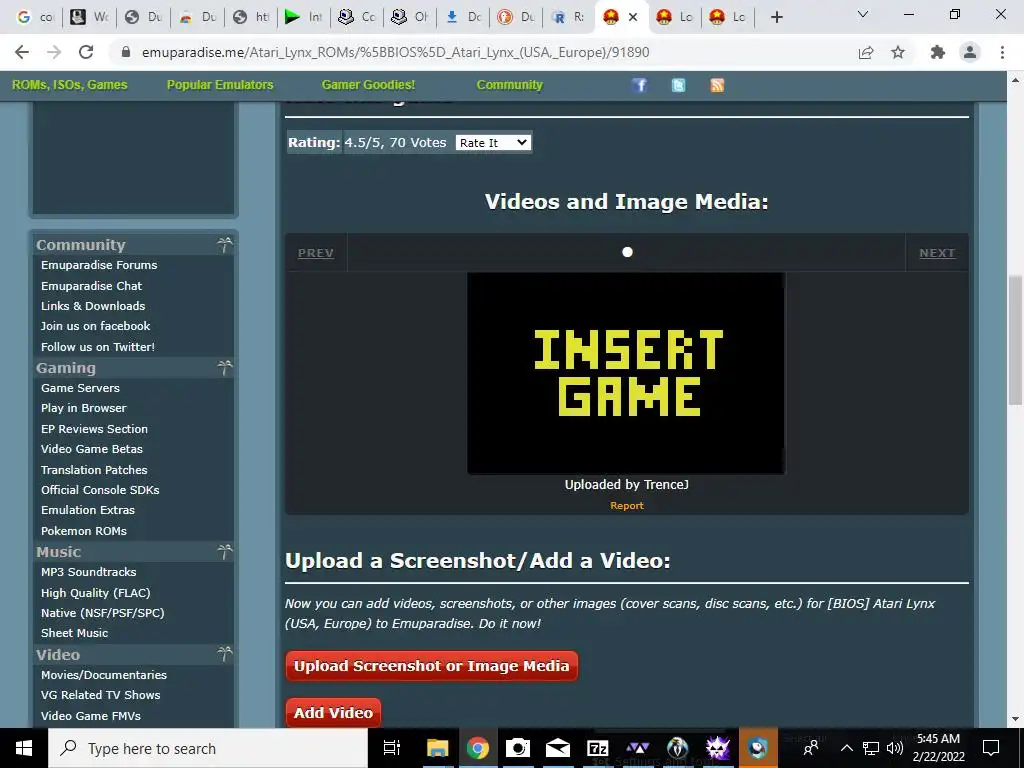Click the browser address bar URL
The image size is (1024, 768).
[396, 52]
